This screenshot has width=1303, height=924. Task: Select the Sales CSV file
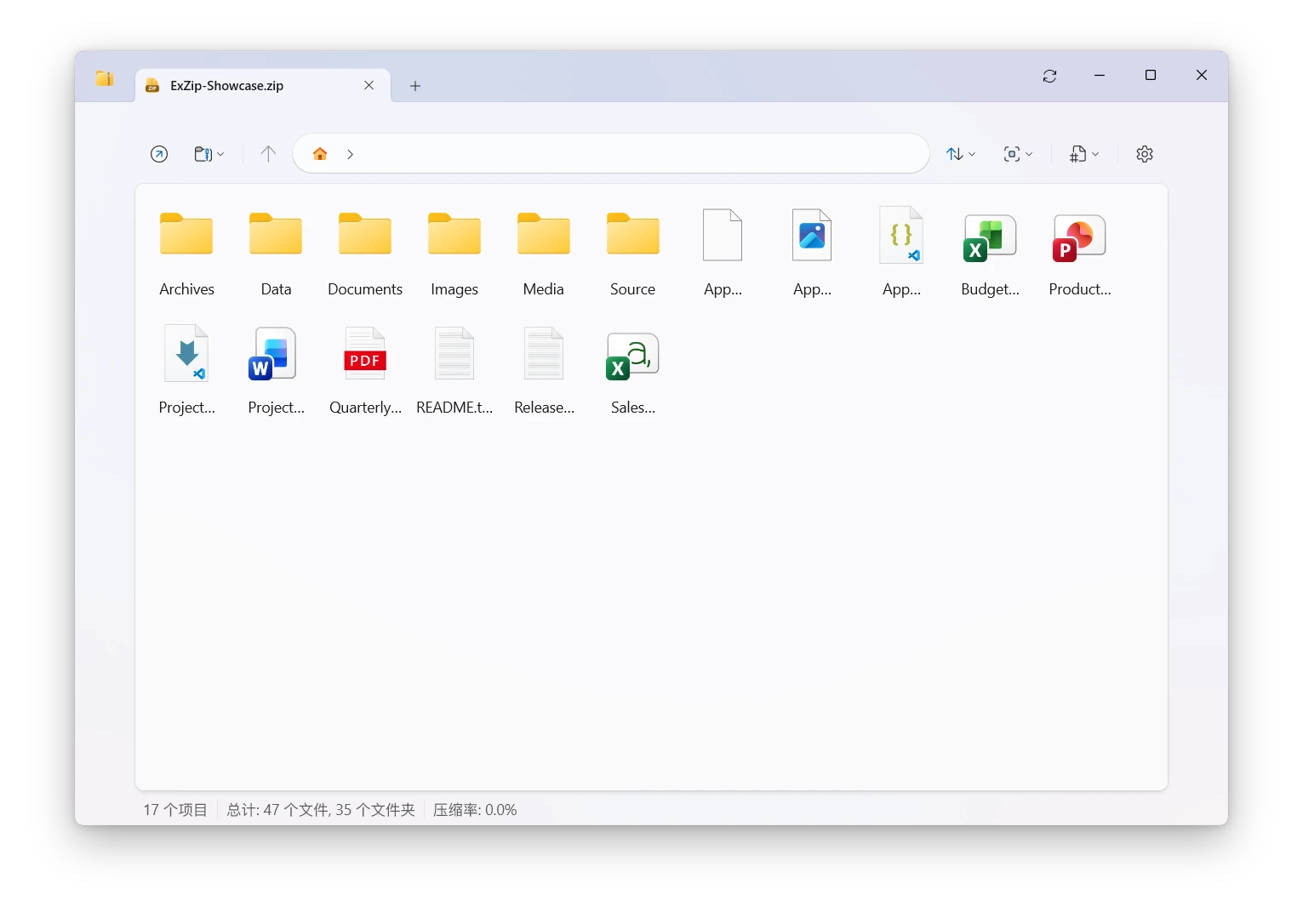[x=633, y=370]
